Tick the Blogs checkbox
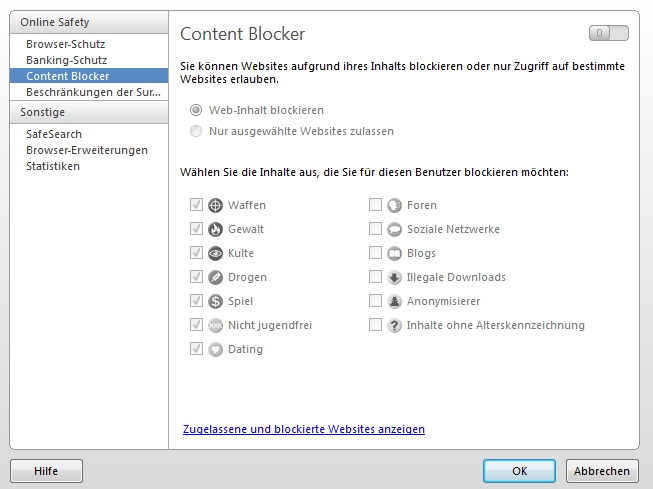The width and height of the screenshot is (653, 489). [375, 252]
